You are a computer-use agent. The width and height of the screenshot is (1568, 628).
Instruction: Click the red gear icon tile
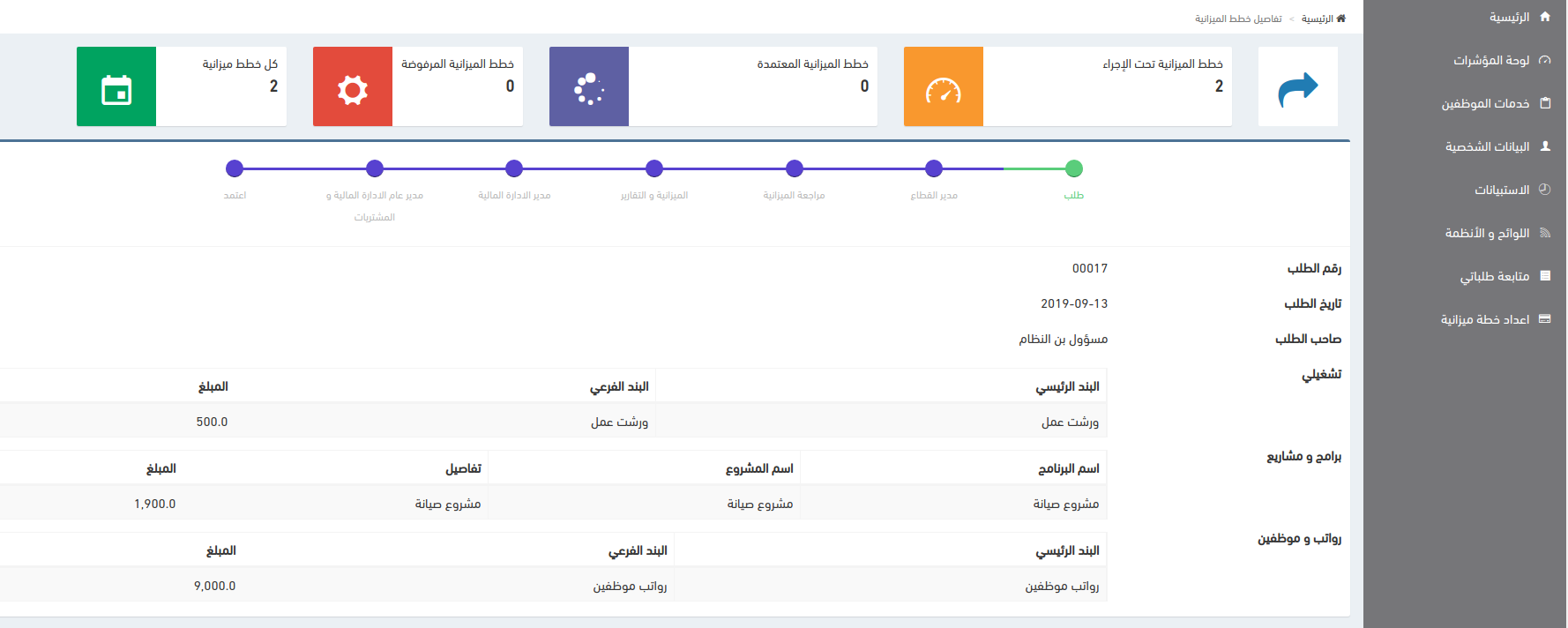click(x=352, y=87)
